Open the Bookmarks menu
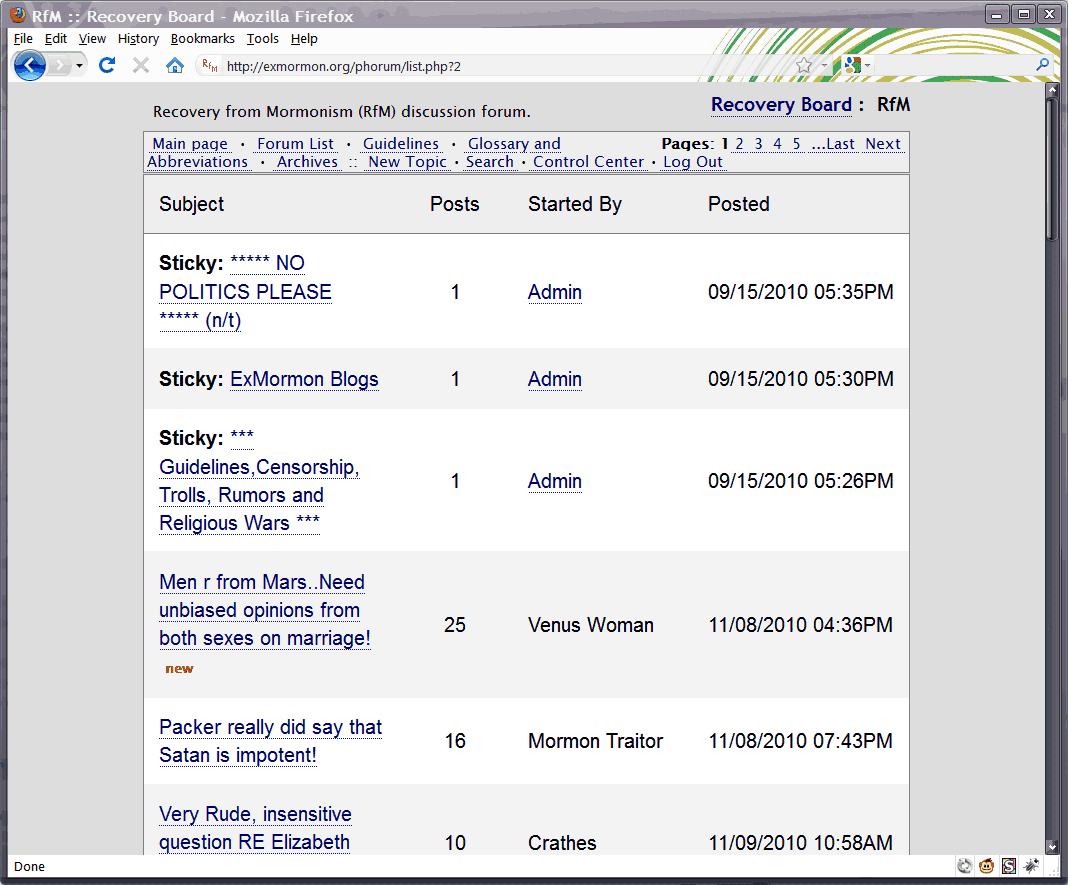This screenshot has height=885, width=1068. [202, 39]
